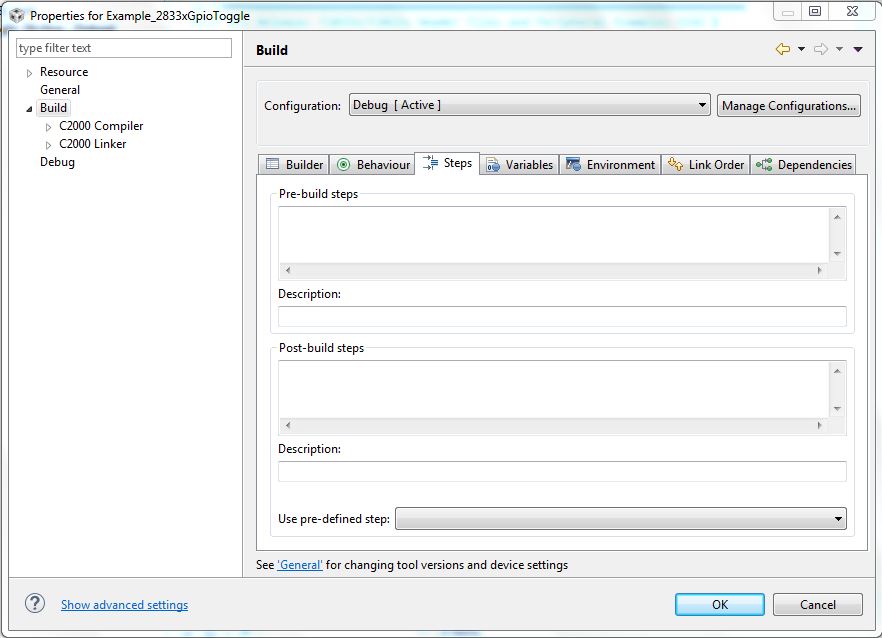This screenshot has width=882, height=638.
Task: Expand the C2000 Compiler node
Action: [x=49, y=127]
